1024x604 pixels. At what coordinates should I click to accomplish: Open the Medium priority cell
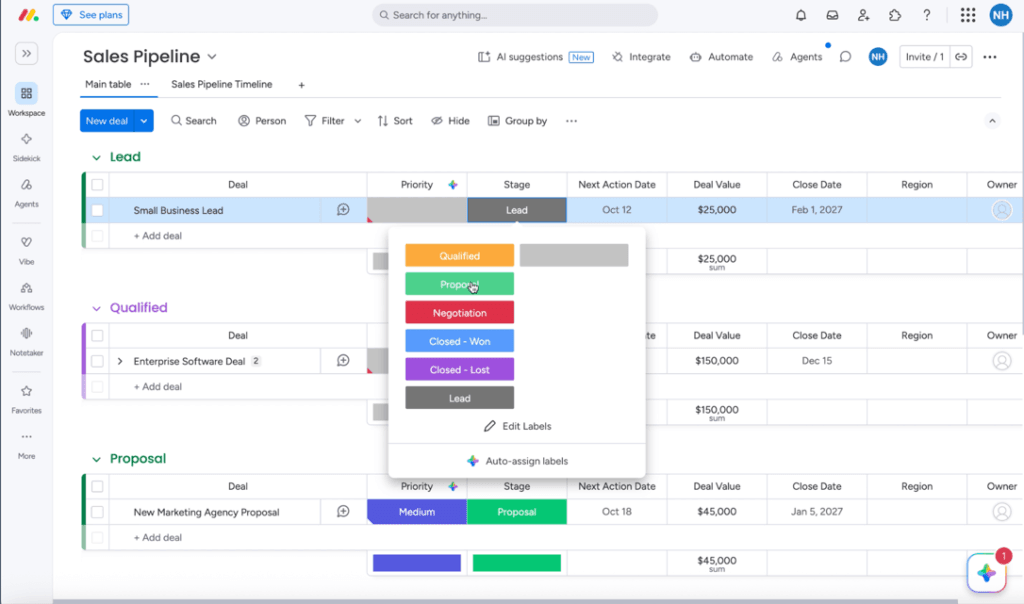(417, 512)
